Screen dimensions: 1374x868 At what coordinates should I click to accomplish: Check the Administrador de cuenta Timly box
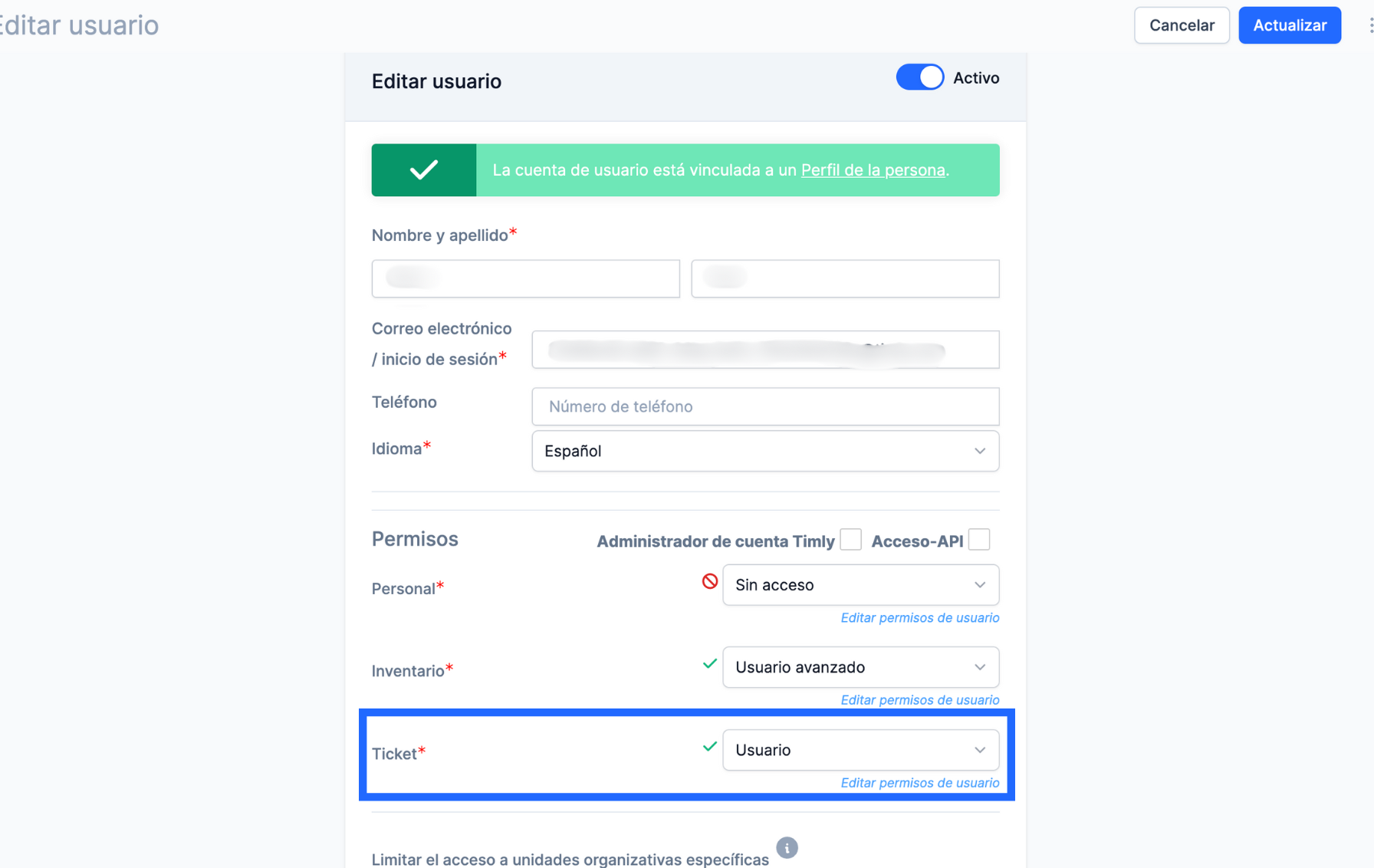click(850, 540)
